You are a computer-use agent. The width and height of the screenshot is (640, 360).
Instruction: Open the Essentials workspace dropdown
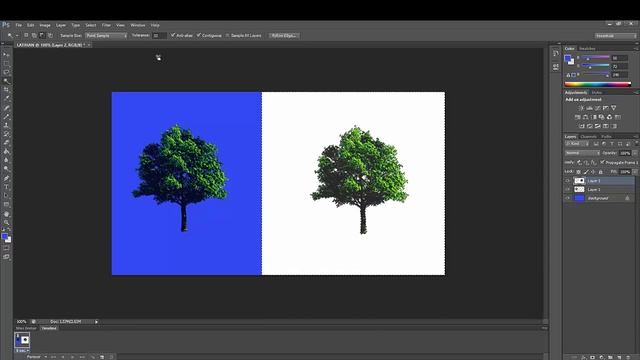[x=615, y=36]
